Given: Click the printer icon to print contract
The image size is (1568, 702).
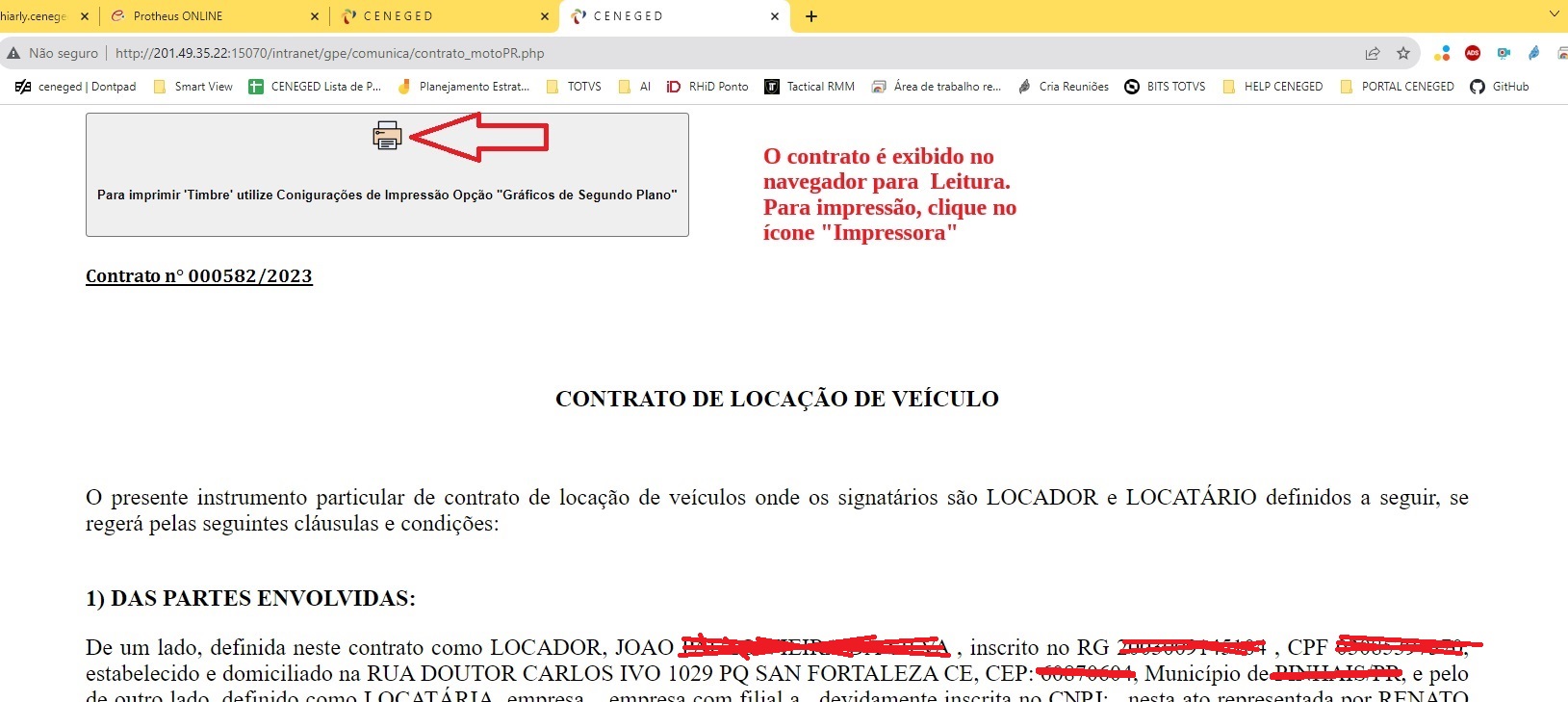Looking at the screenshot, I should [x=387, y=136].
